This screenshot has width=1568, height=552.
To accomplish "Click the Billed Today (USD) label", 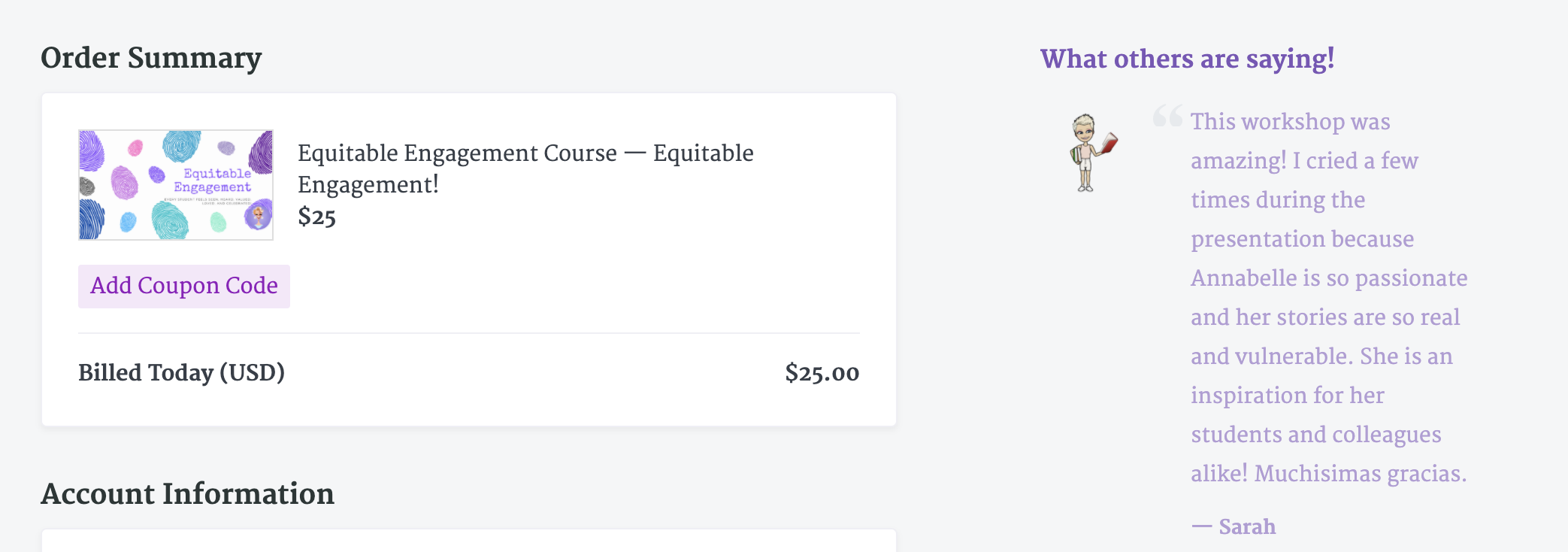I will point(181,373).
